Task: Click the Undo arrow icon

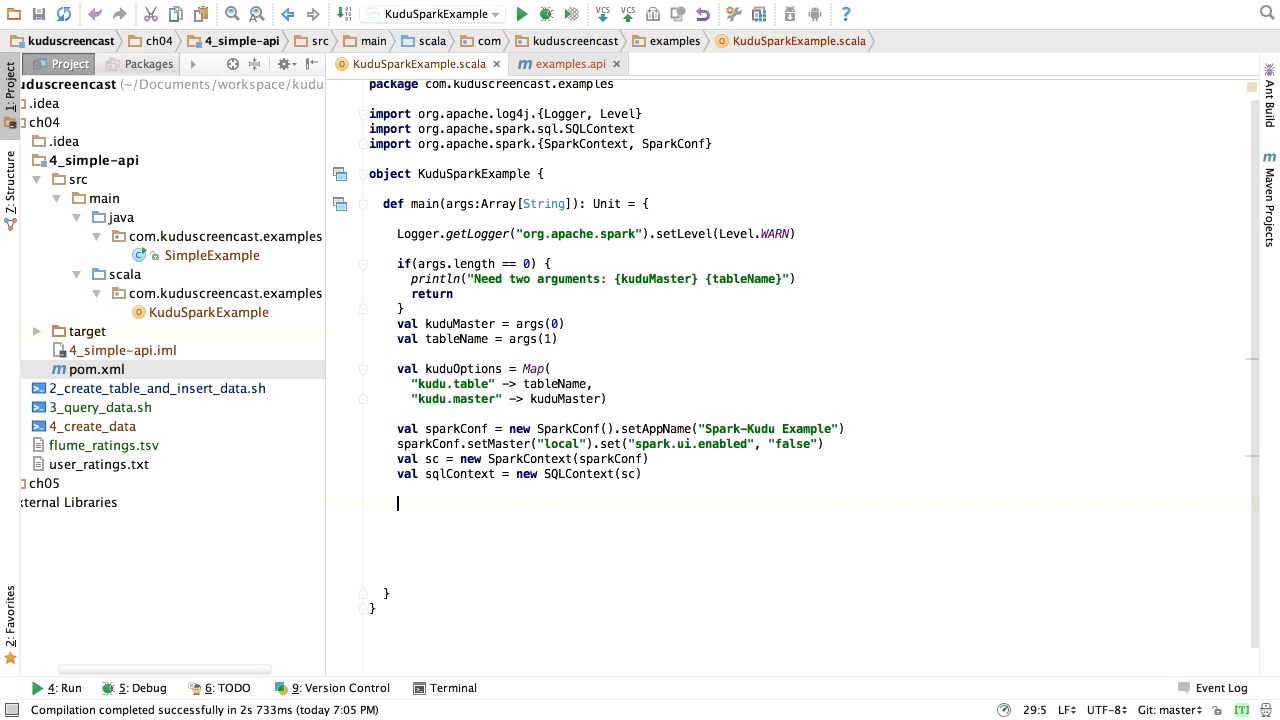Action: 95,14
